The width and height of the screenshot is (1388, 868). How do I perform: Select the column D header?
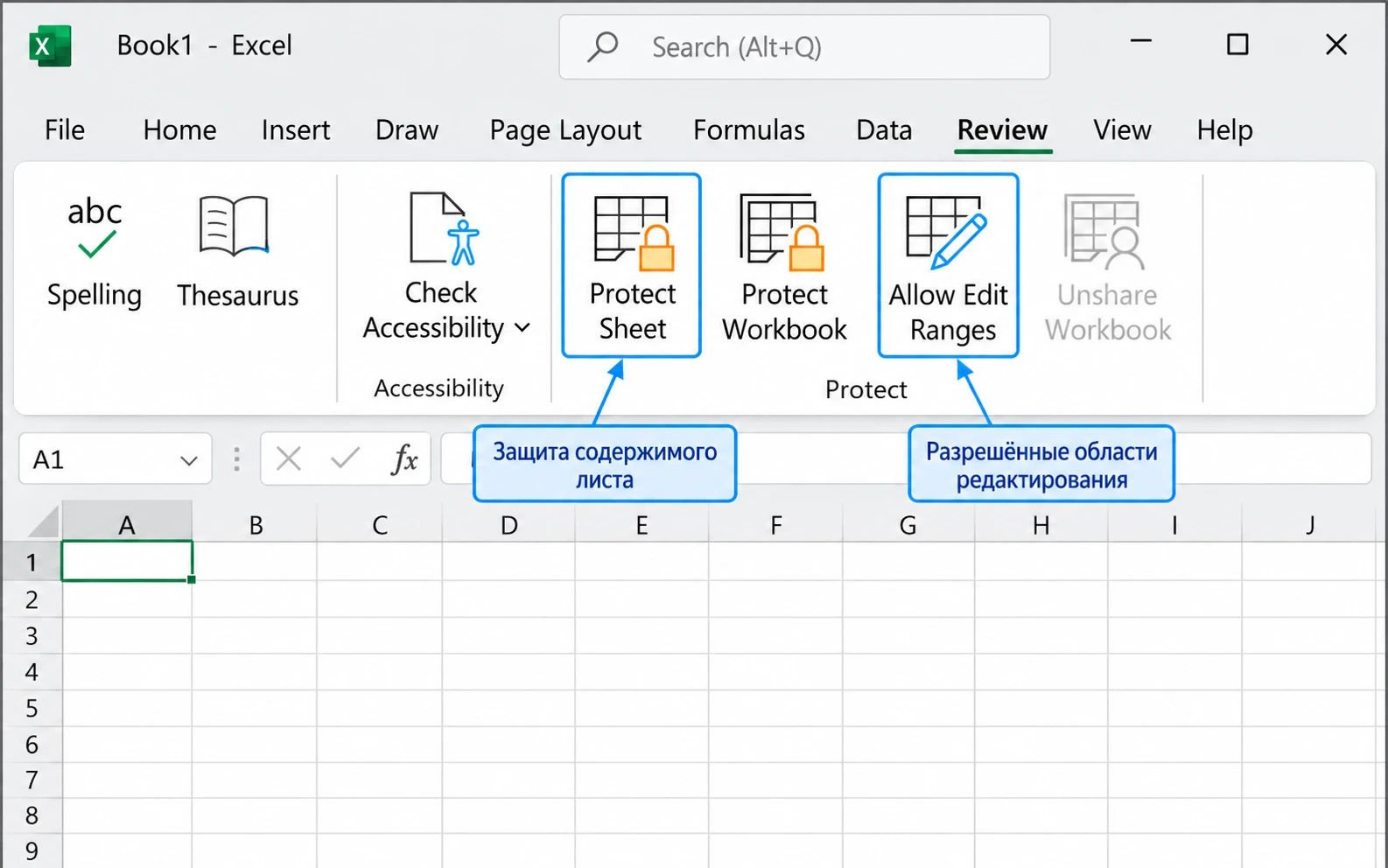point(509,525)
